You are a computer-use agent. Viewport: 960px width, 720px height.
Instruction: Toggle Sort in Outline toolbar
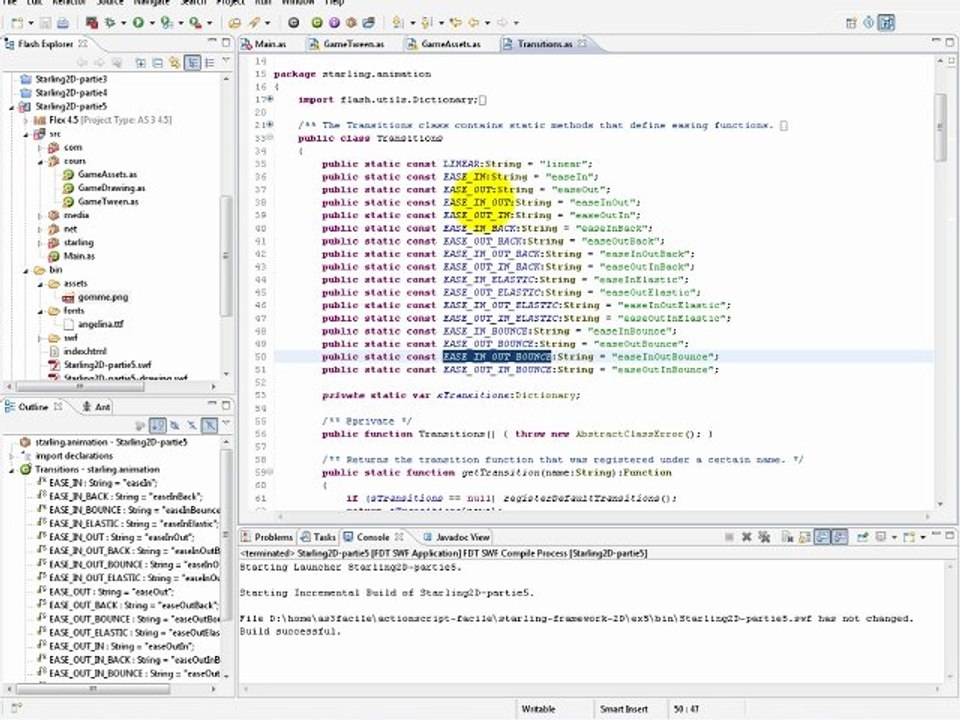[158, 425]
